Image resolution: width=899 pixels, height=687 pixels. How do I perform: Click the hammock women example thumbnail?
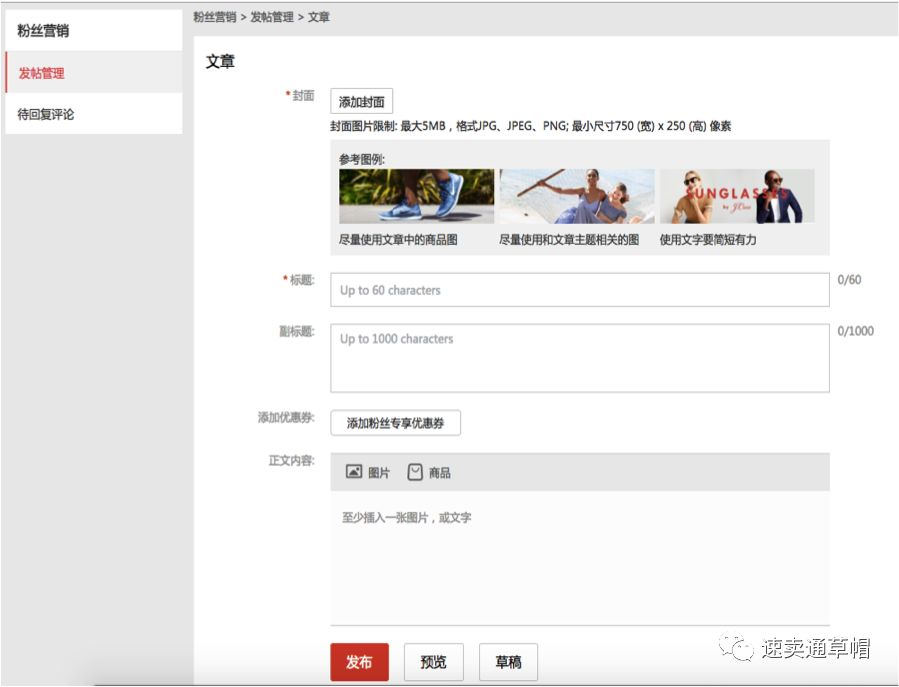click(577, 196)
